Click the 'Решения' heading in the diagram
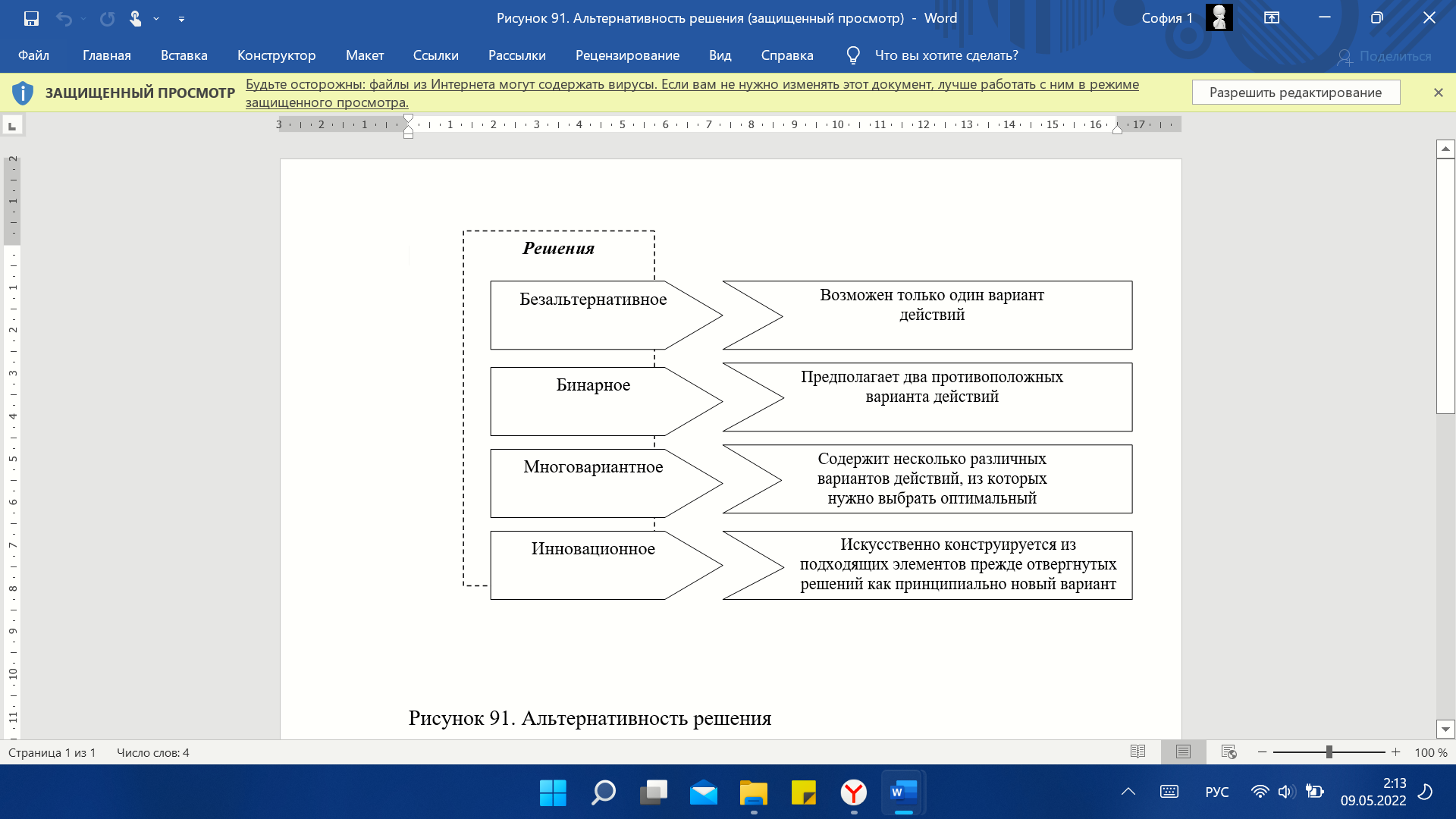The image size is (1456, 819). click(559, 248)
